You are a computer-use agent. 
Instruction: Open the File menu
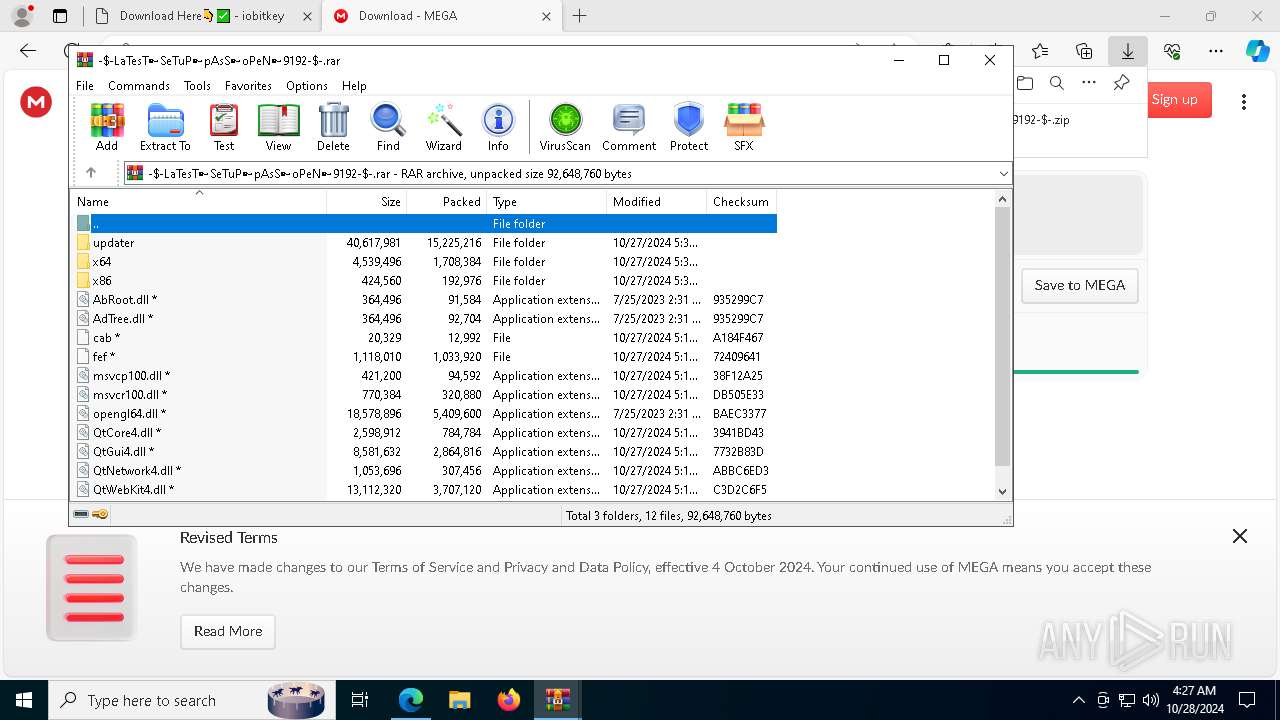pos(85,86)
